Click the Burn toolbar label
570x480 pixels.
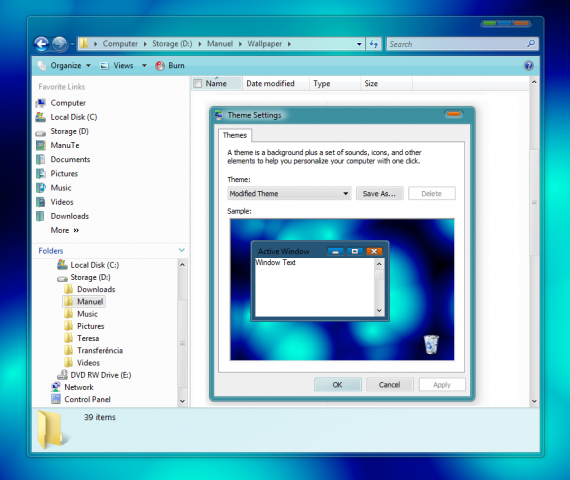pyautogui.click(x=176, y=65)
